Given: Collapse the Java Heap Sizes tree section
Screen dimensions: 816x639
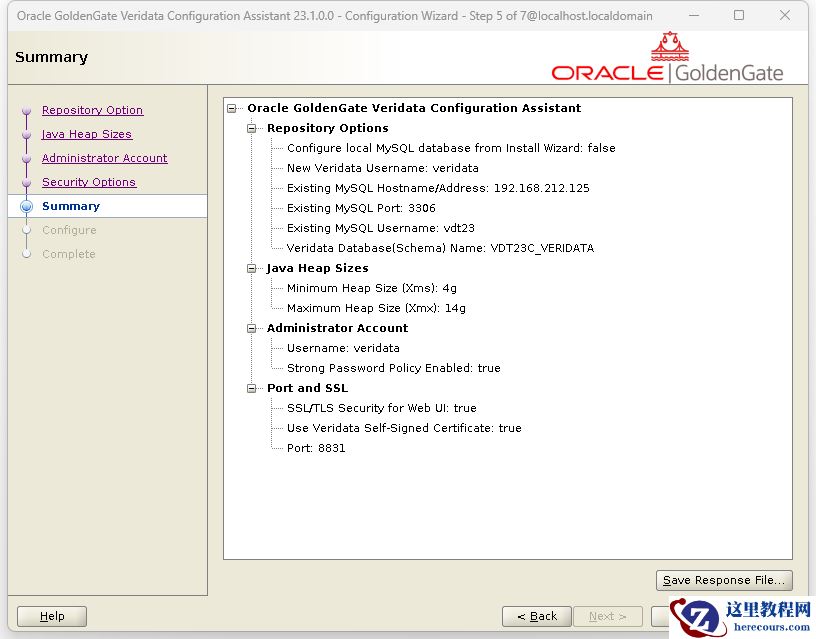Looking at the screenshot, I should [252, 269].
